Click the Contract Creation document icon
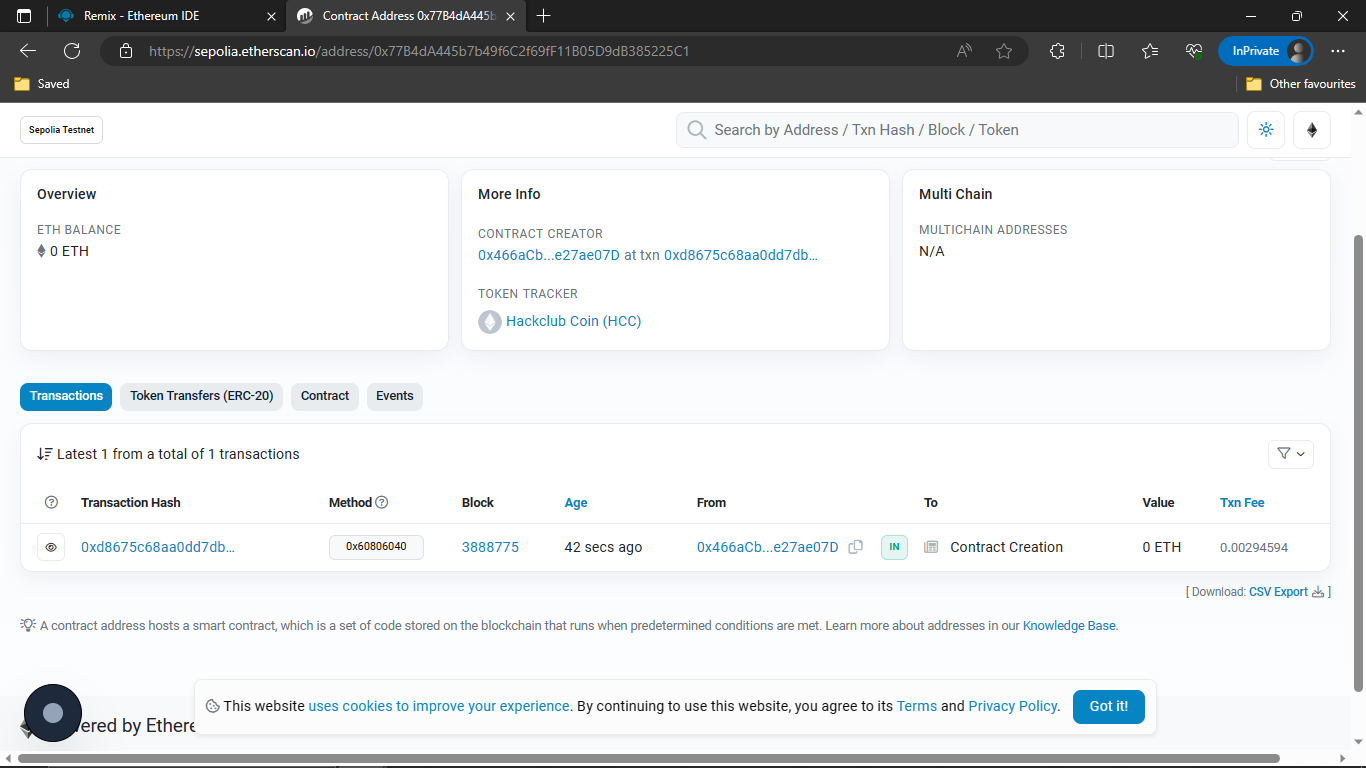Image resolution: width=1366 pixels, height=768 pixels. (x=931, y=547)
